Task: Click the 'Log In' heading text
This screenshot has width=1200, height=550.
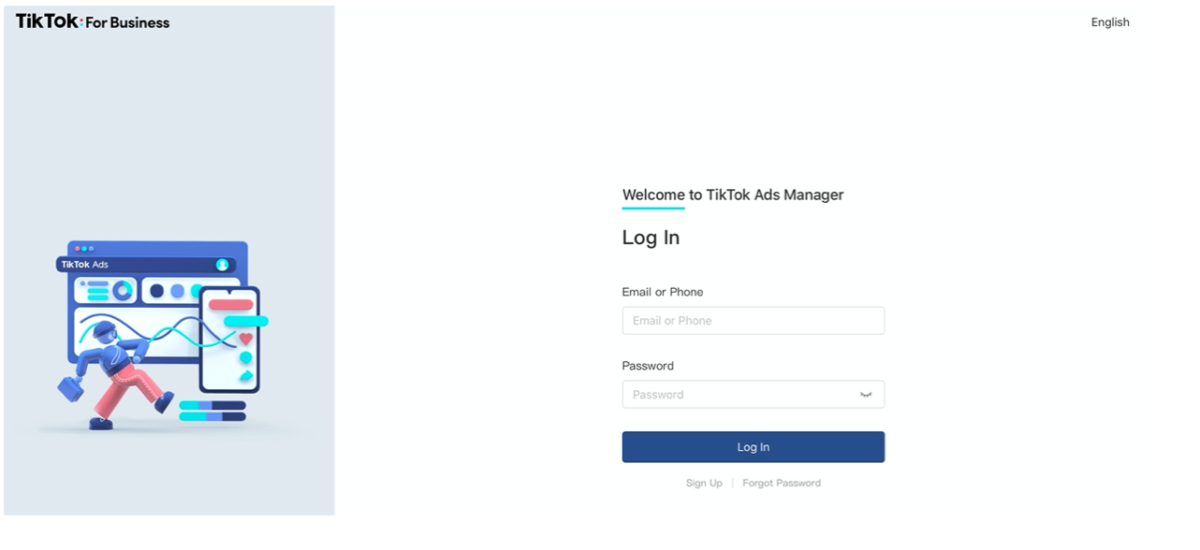Action: pos(651,238)
